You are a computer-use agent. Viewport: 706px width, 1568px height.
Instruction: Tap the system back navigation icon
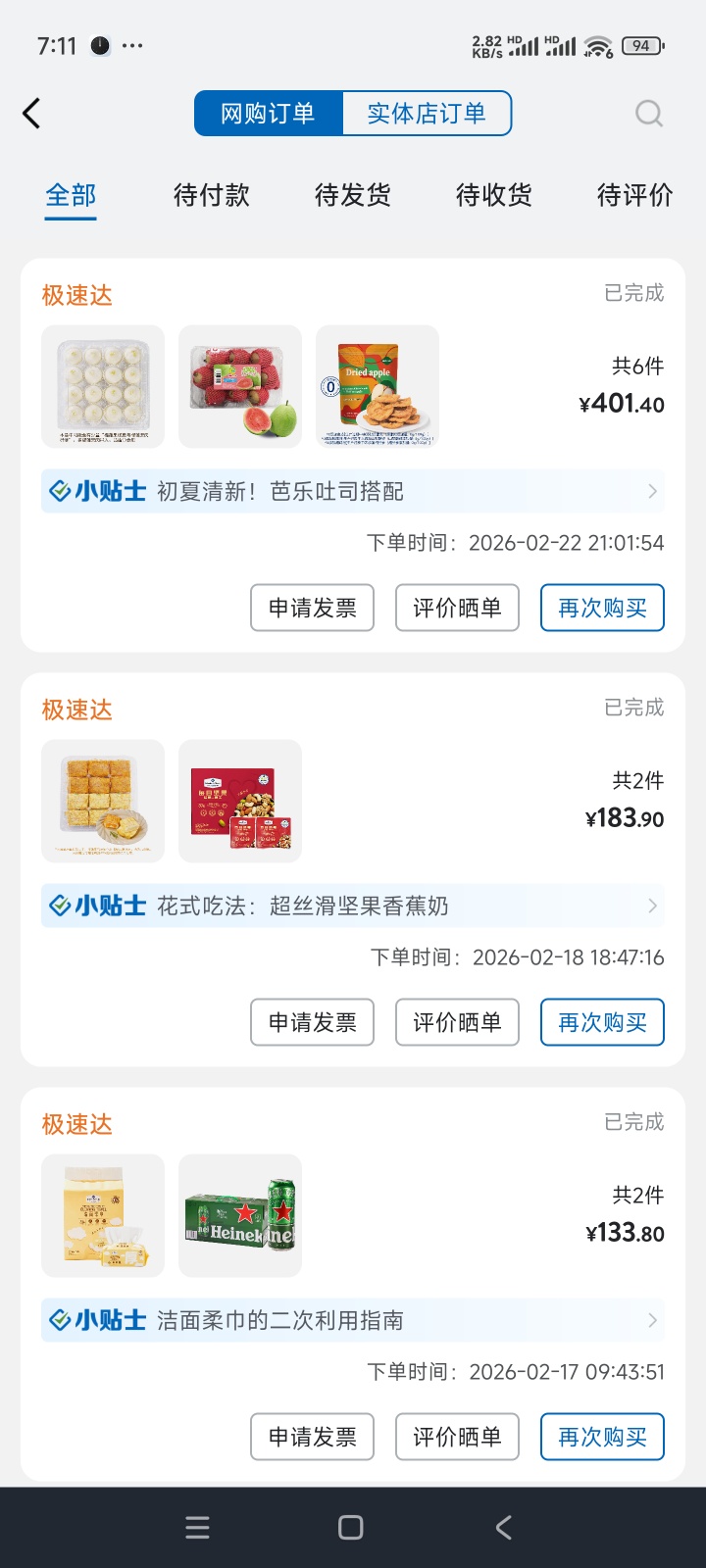(504, 1527)
